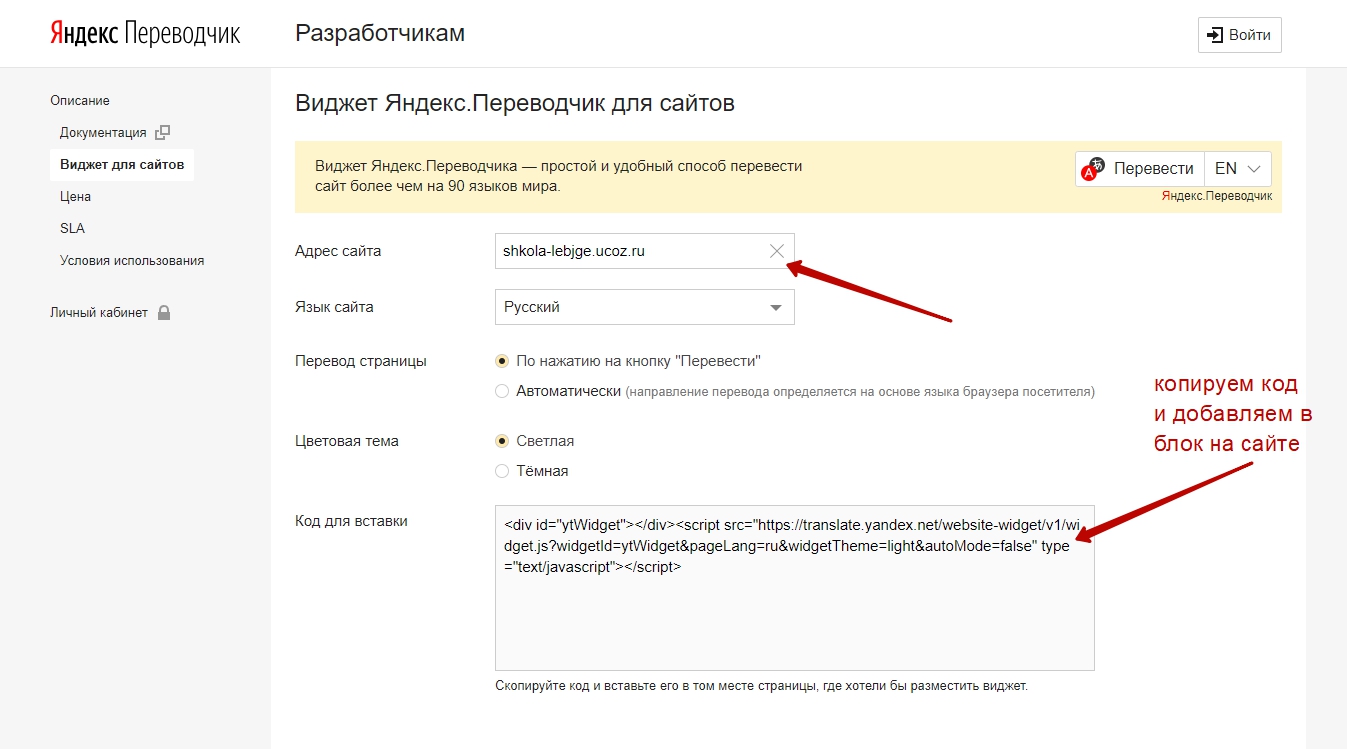
Task: Select translation on pressing the "Перевести" button
Action: click(502, 361)
